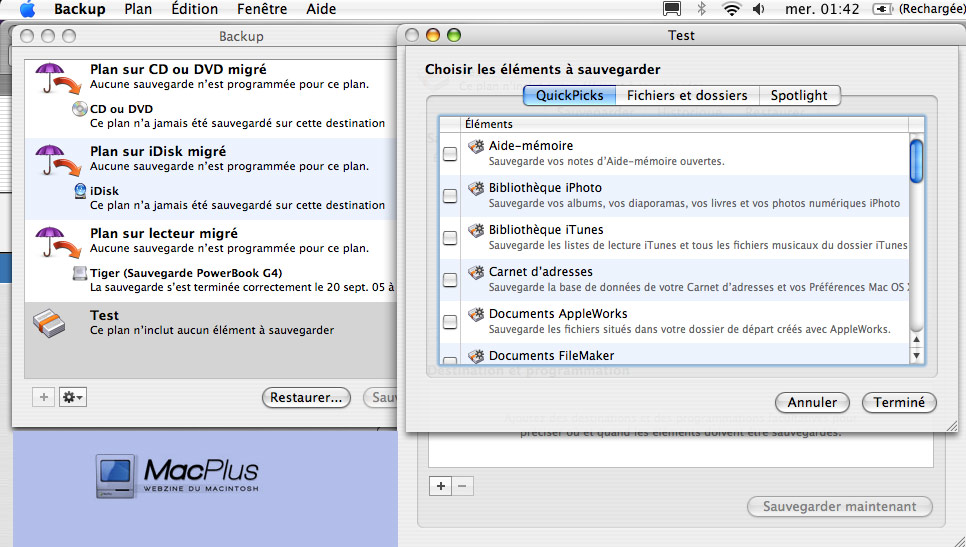Click the Carnet d'adresses QuickPick icon

coord(476,272)
